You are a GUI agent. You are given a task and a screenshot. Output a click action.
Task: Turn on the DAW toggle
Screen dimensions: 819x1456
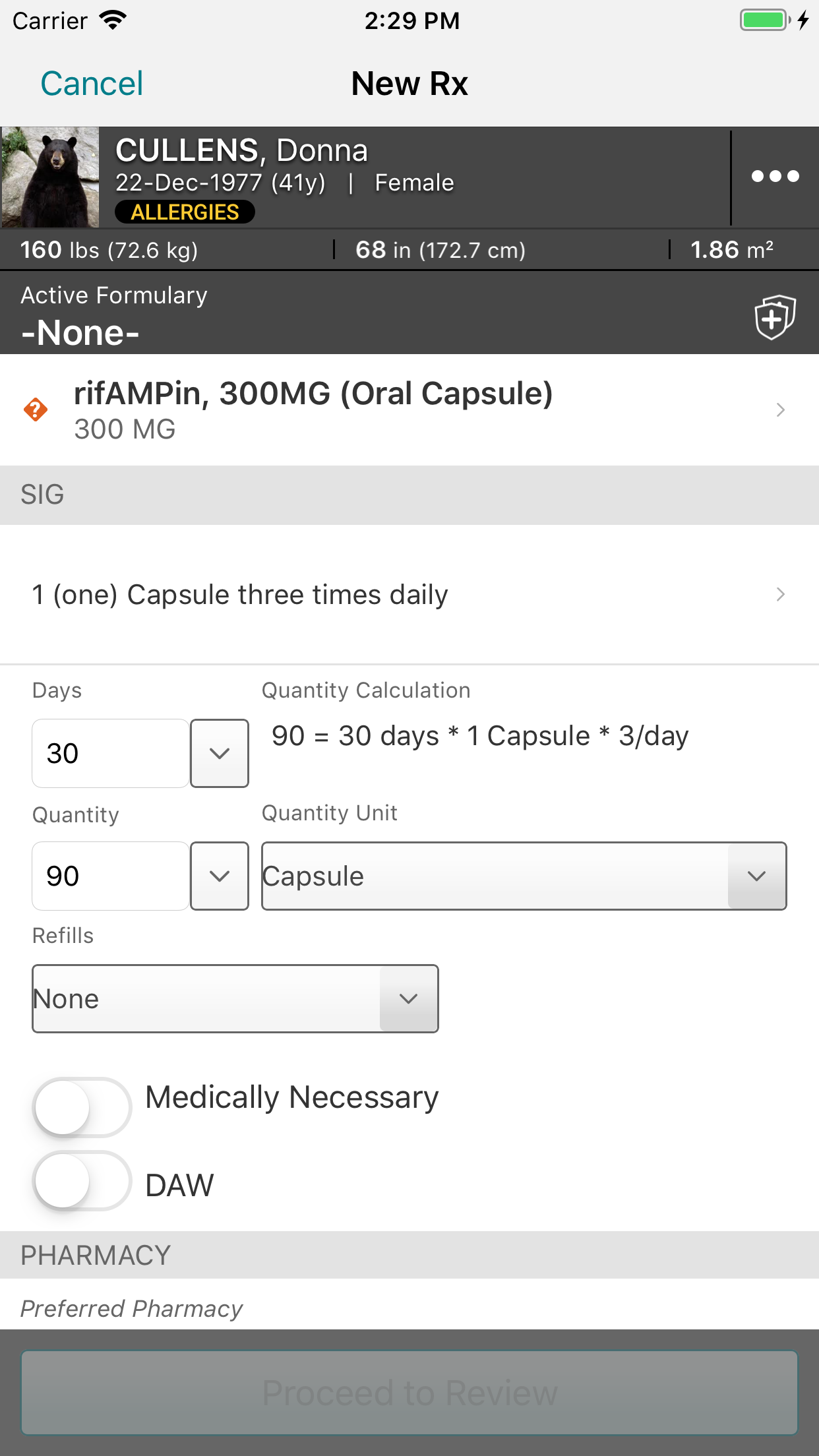coord(82,1180)
